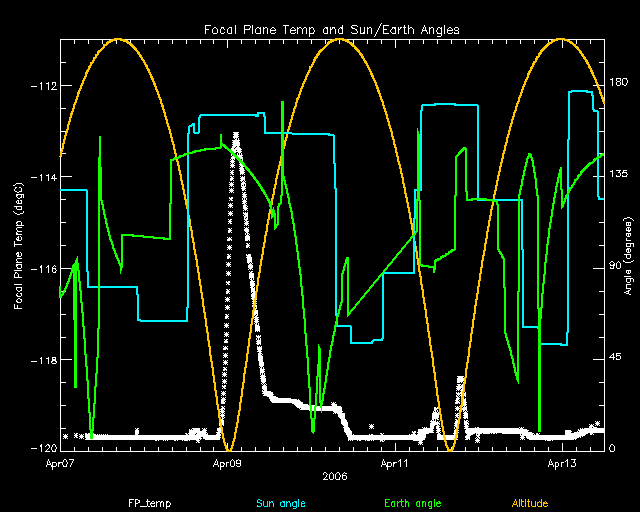
Task: Click the Apr09 date tick label
Action: coord(228,464)
